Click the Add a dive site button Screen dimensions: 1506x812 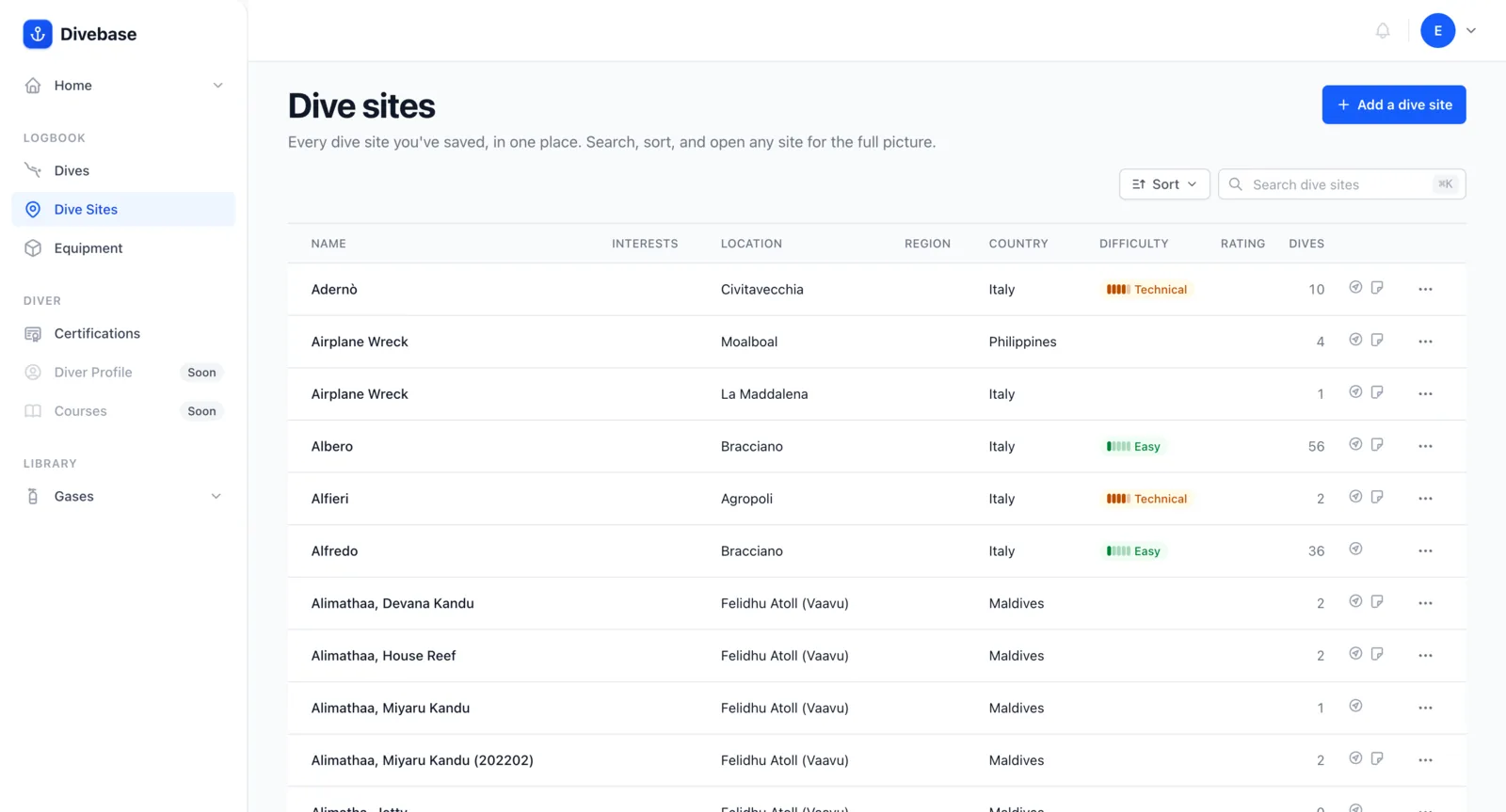point(1394,104)
